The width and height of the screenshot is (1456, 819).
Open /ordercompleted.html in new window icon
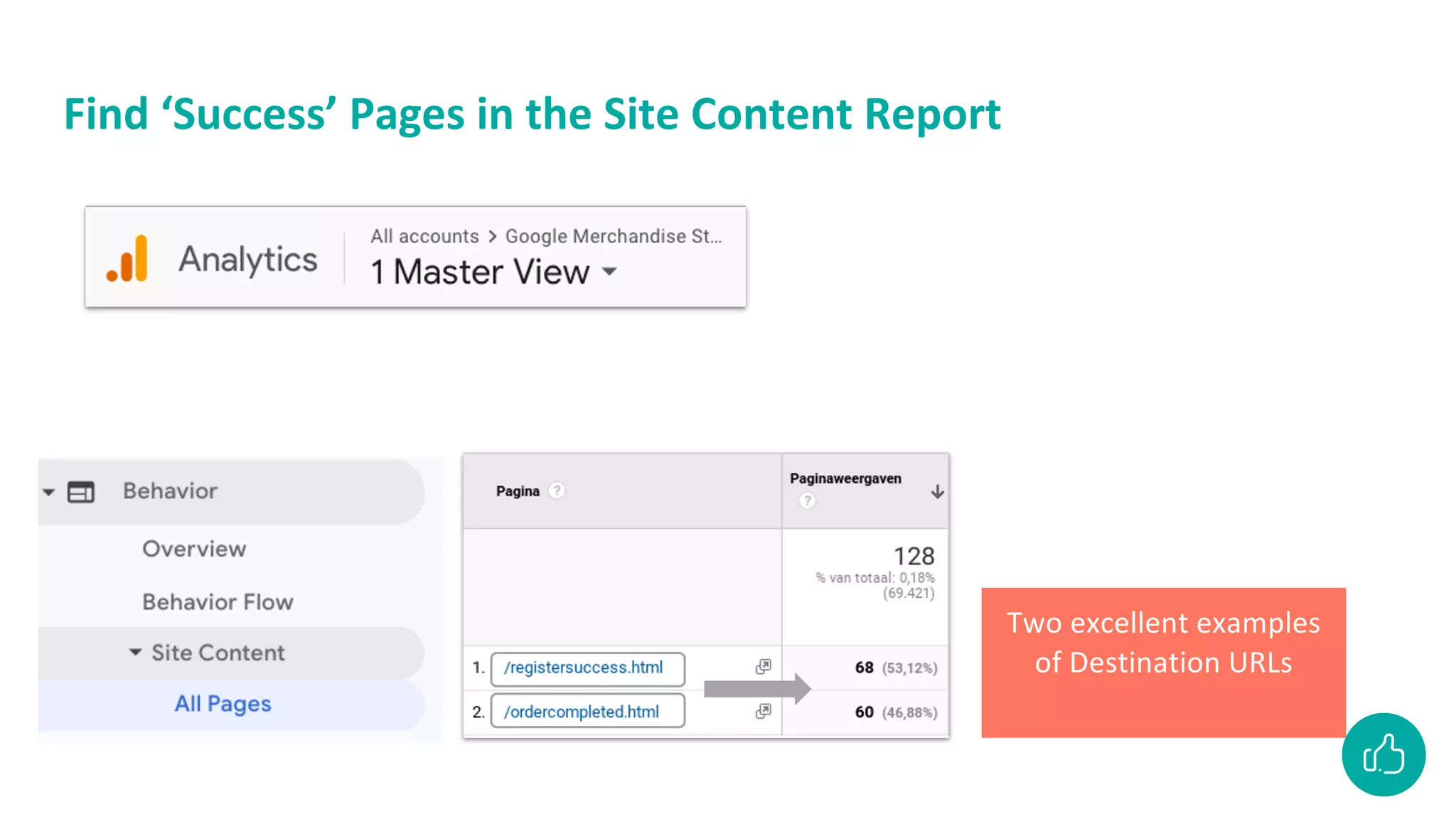click(x=763, y=710)
